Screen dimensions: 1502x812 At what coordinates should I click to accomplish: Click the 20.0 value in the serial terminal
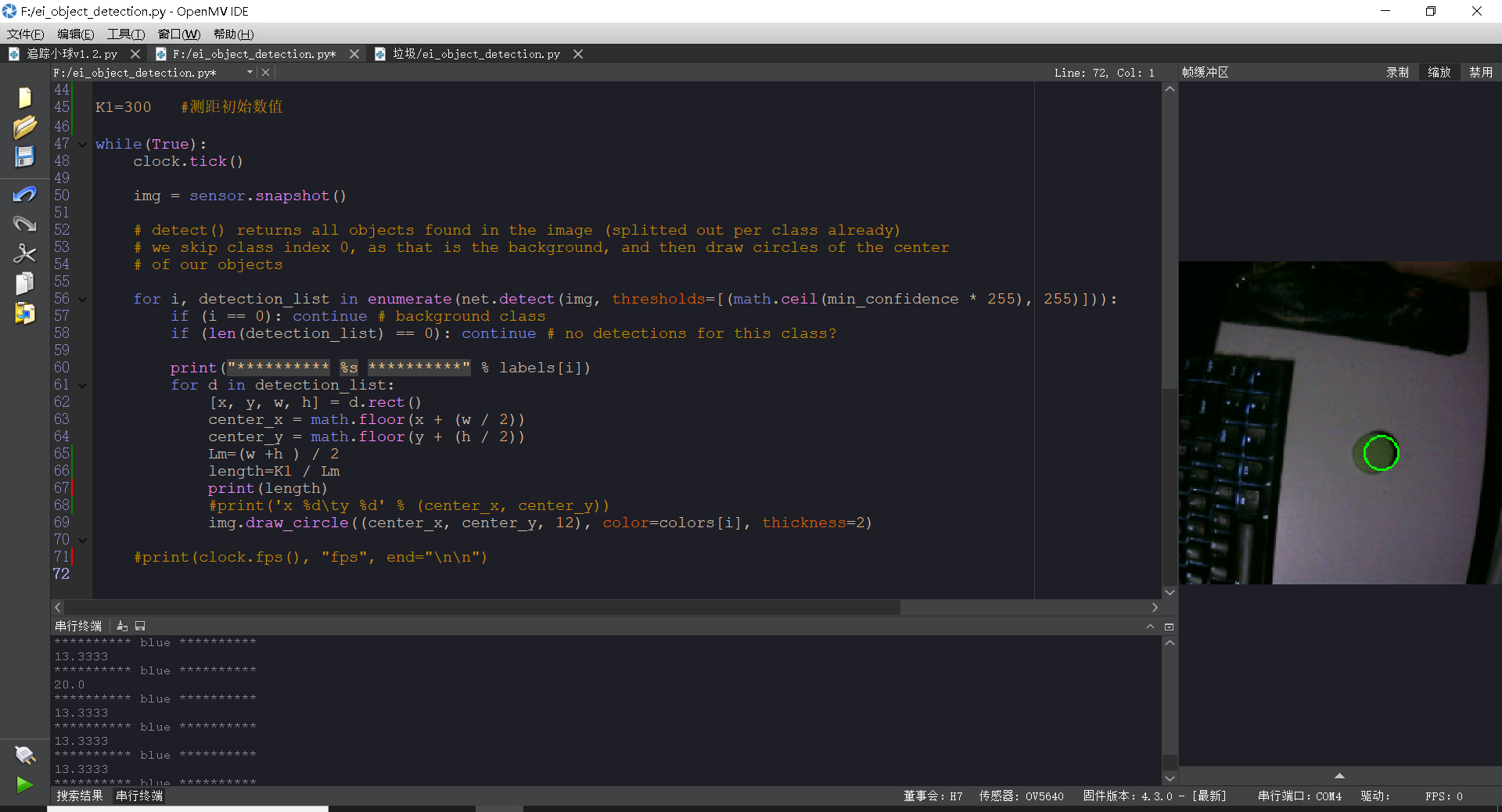click(x=69, y=684)
